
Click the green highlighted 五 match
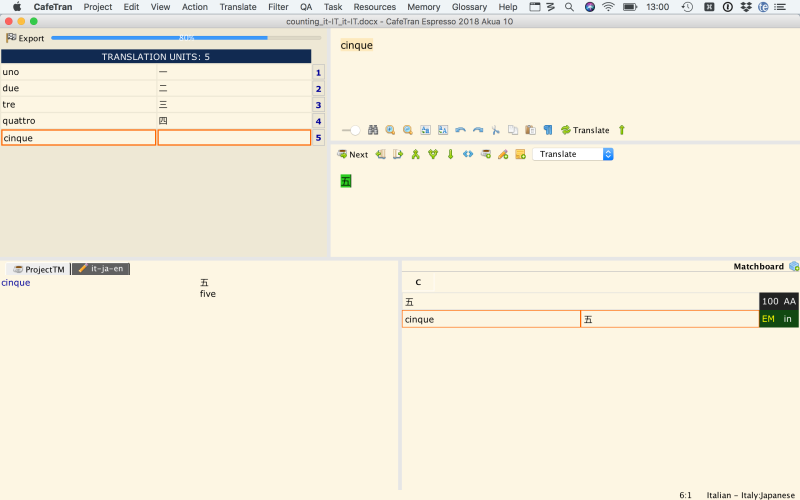346,181
